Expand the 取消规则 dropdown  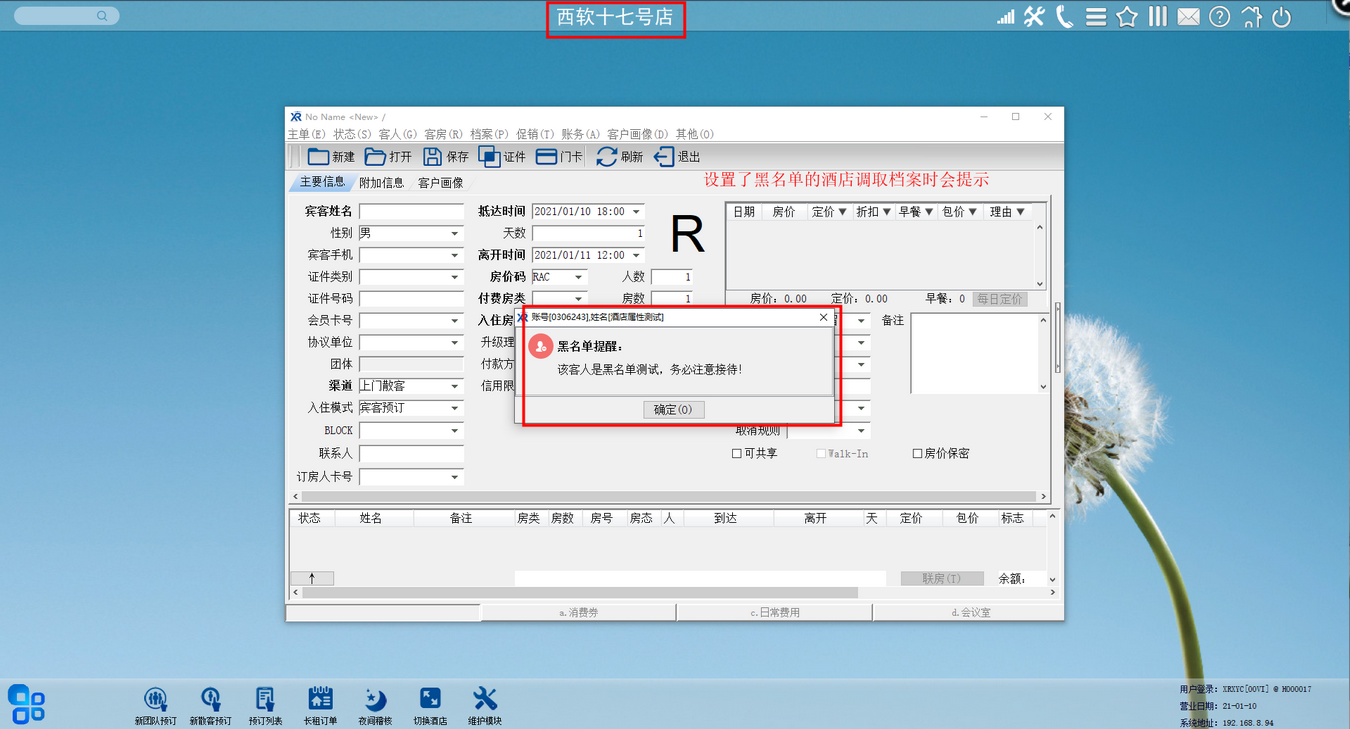861,431
